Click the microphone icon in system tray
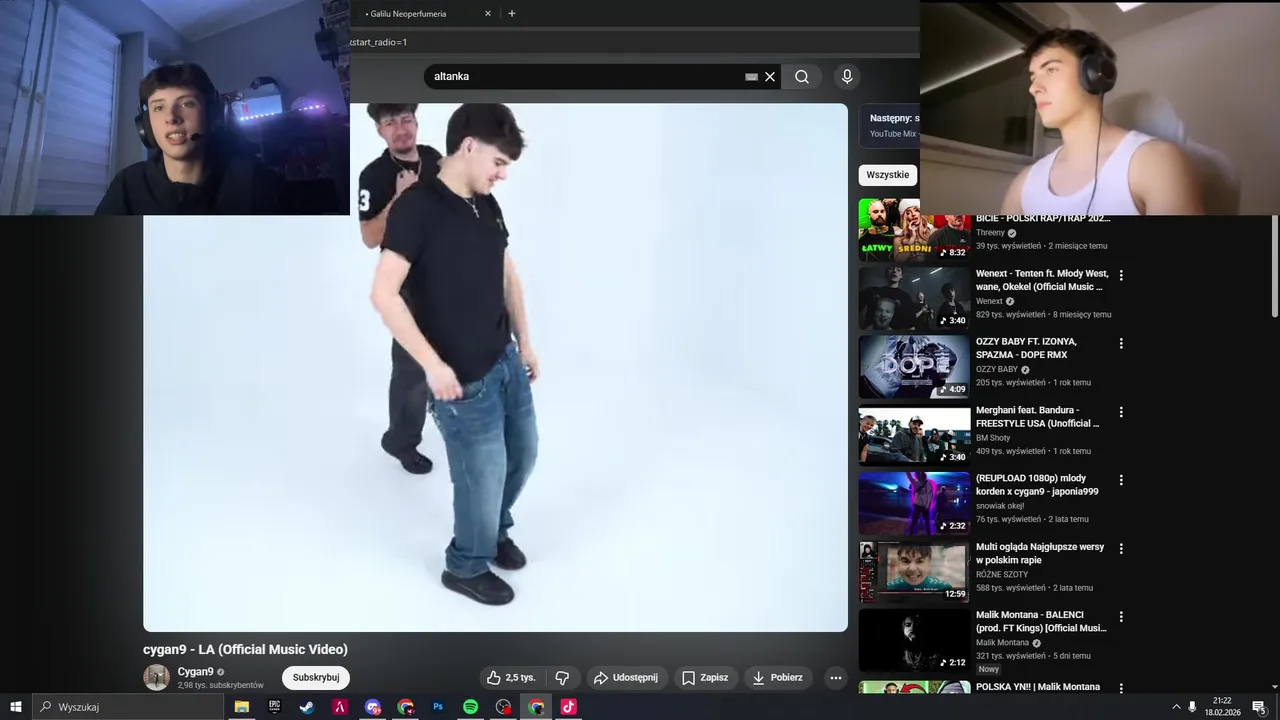This screenshot has width=1280, height=720. [1192, 707]
